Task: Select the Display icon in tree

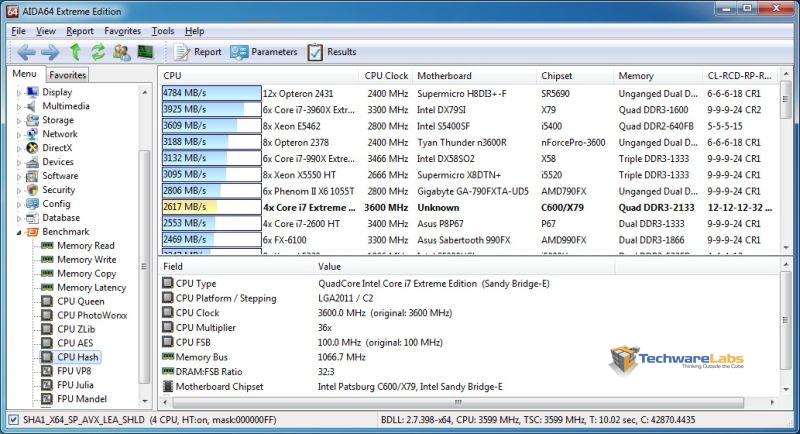Action: 33,92
